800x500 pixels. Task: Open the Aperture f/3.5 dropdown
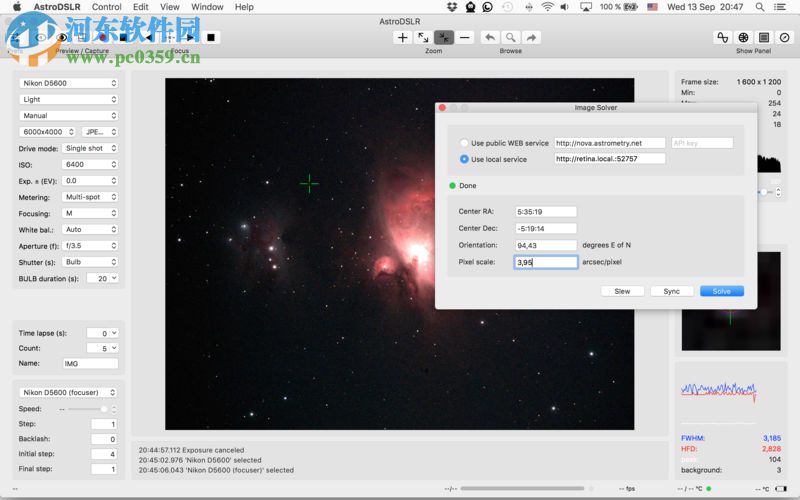click(x=90, y=246)
